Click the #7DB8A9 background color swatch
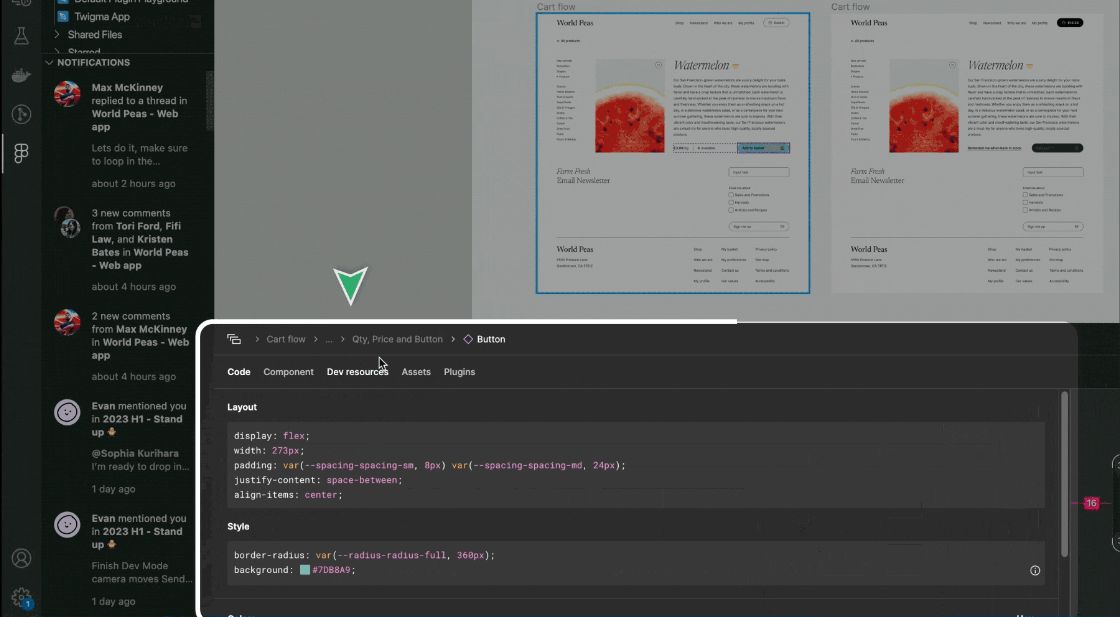 [x=305, y=570]
